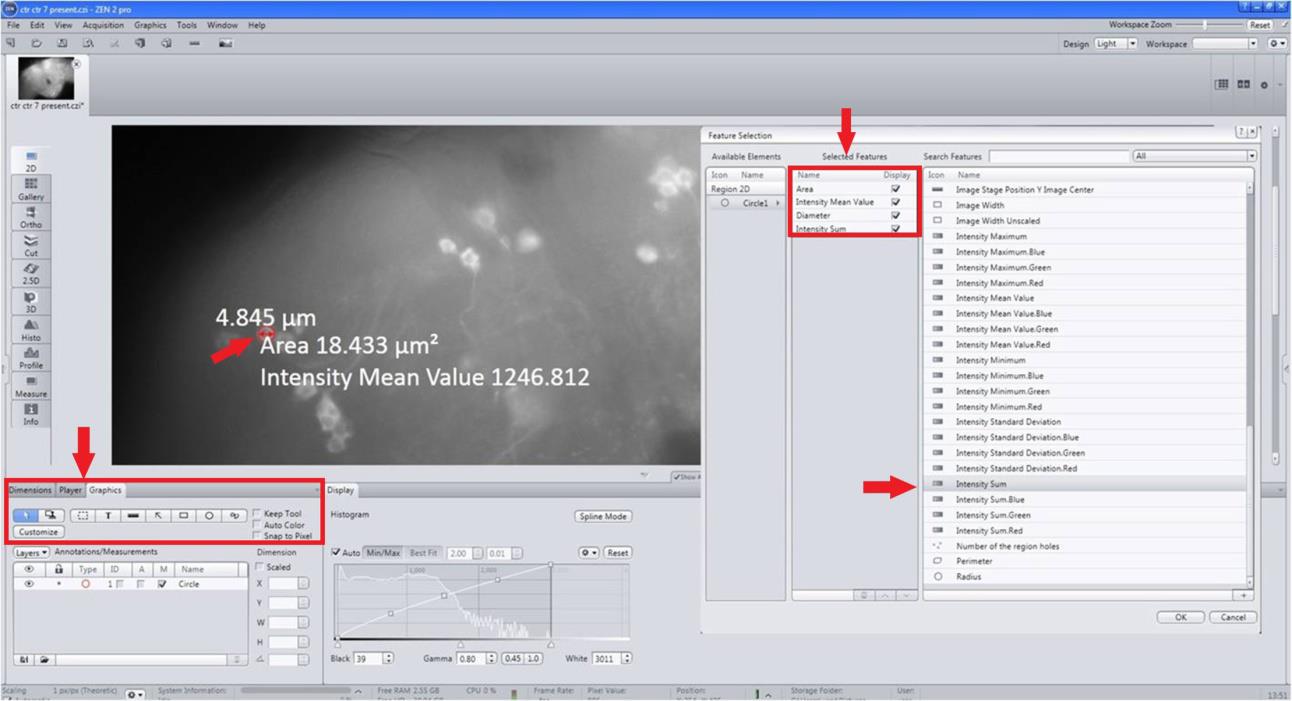Toggle the Keep Tool checkbox

tap(257, 514)
